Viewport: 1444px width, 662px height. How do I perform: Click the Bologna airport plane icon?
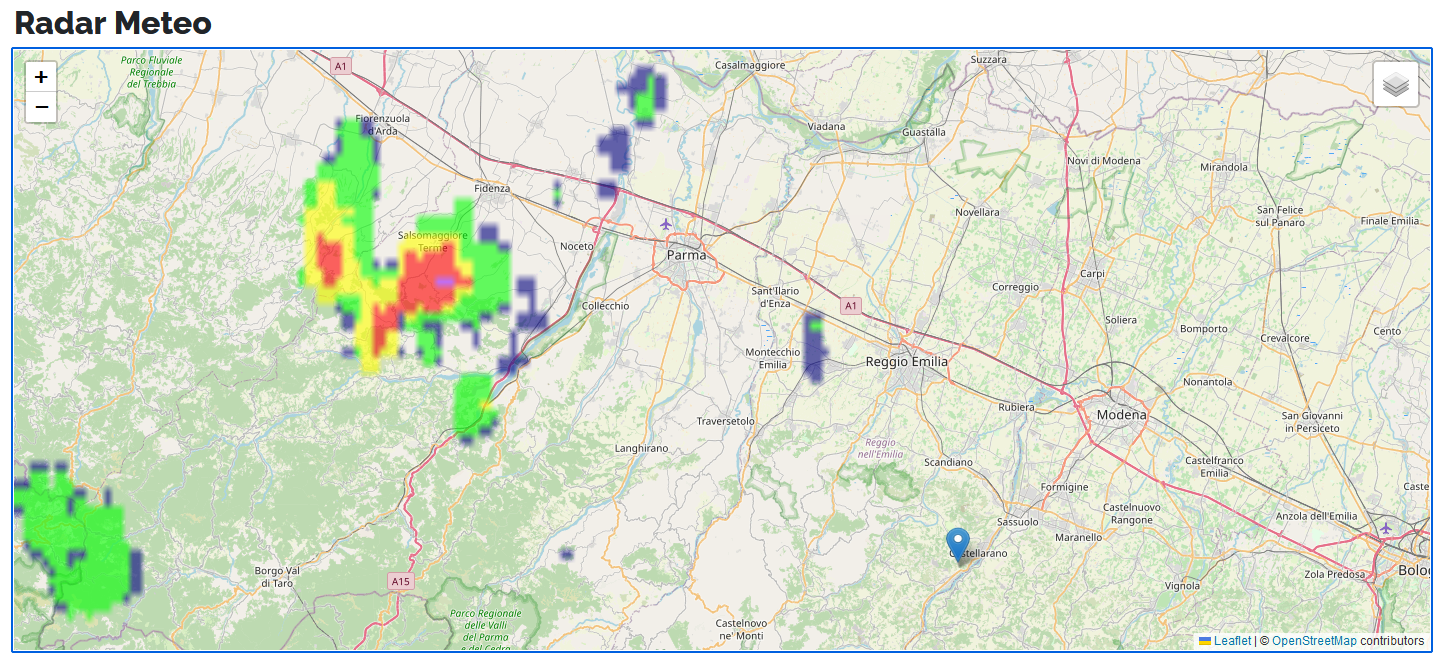1385,528
